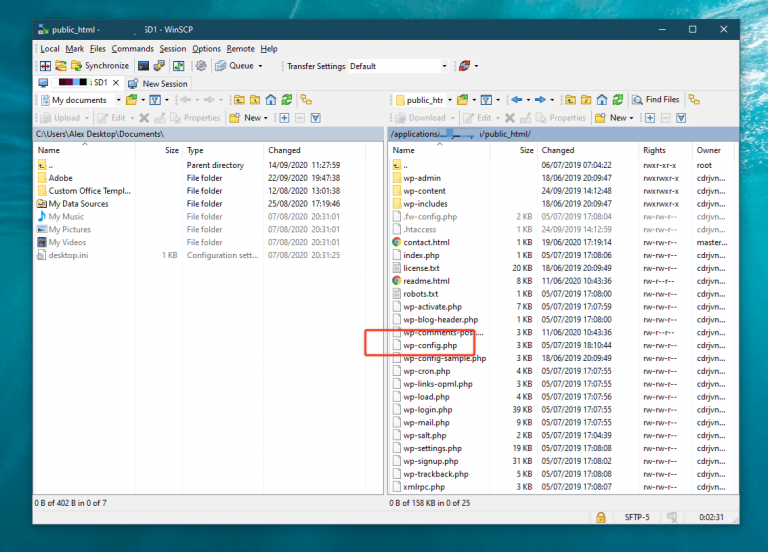Open Preferences gear icon in toolbar
Screen dimensions: 768x552
201,66
